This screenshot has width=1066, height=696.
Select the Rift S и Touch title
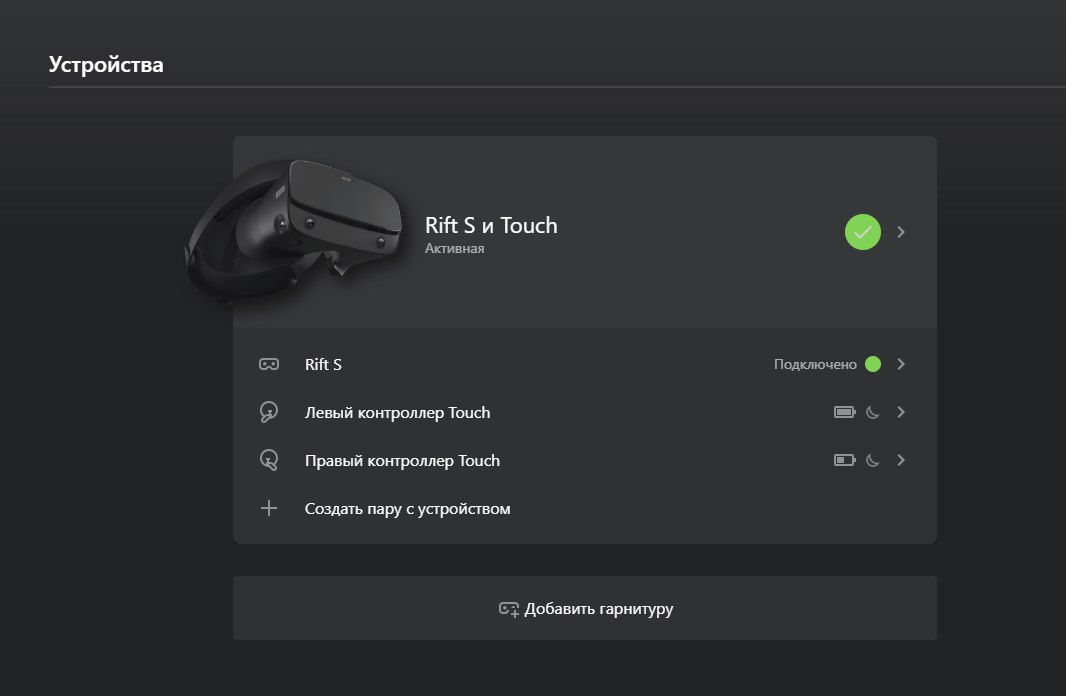pos(491,225)
